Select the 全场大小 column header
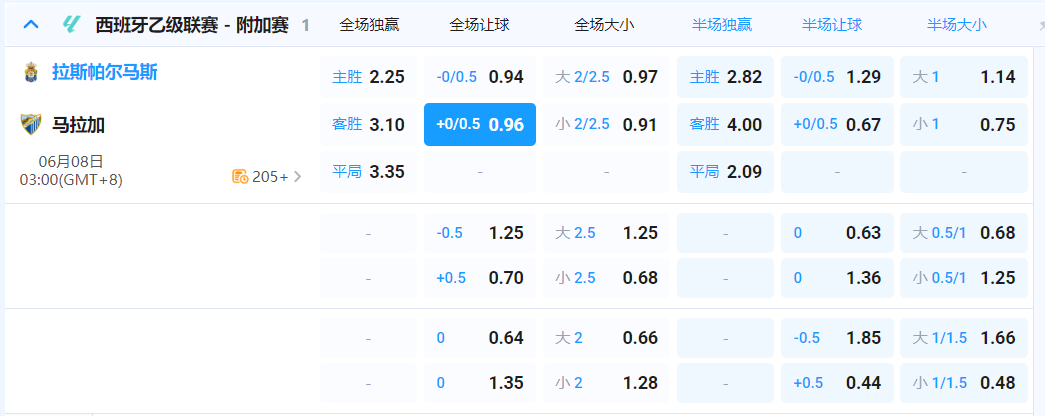This screenshot has height=416, width=1045. pos(604,25)
